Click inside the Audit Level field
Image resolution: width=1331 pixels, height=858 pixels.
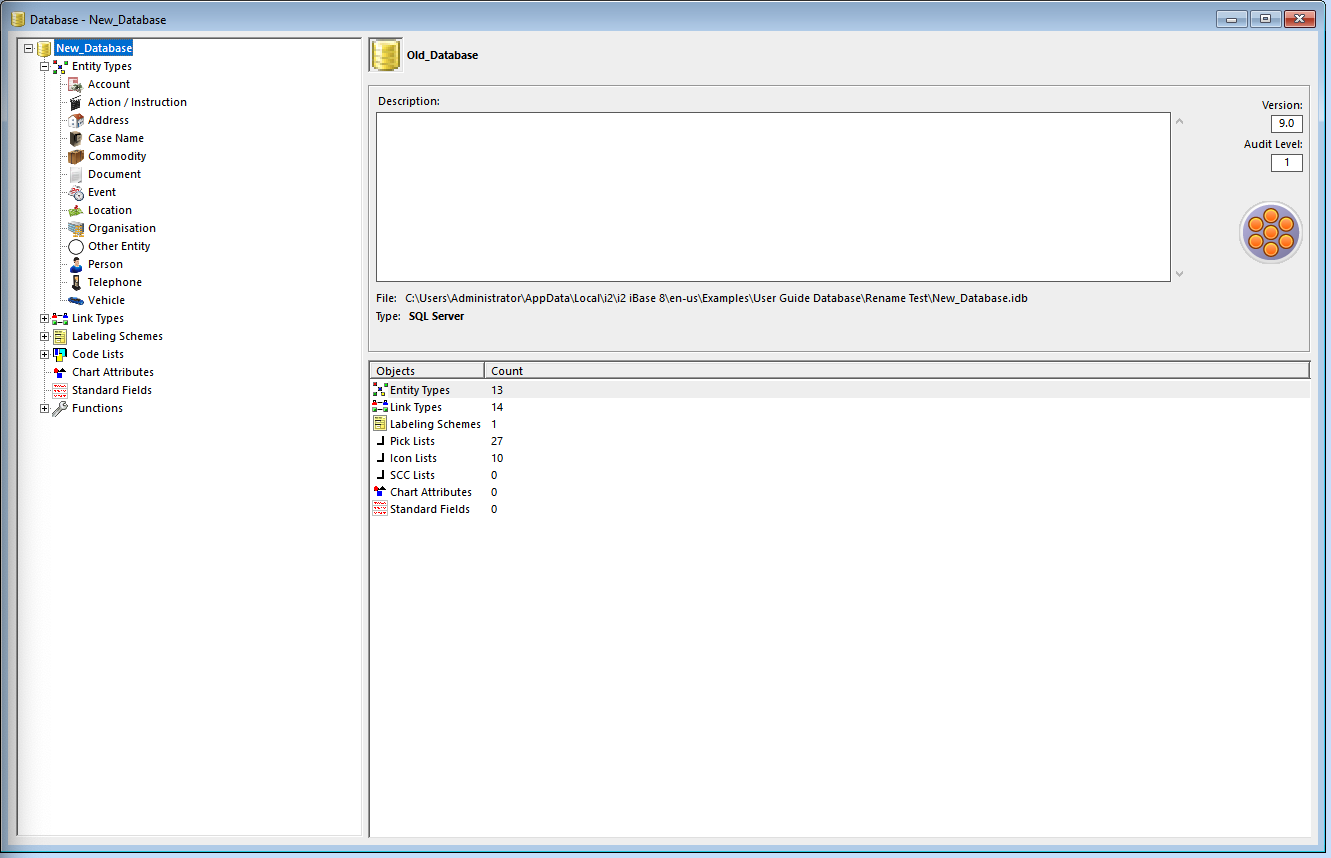coord(1286,162)
